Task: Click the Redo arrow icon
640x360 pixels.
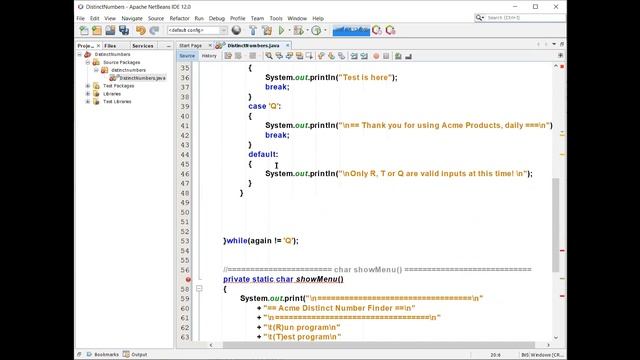Action: (x=154, y=30)
